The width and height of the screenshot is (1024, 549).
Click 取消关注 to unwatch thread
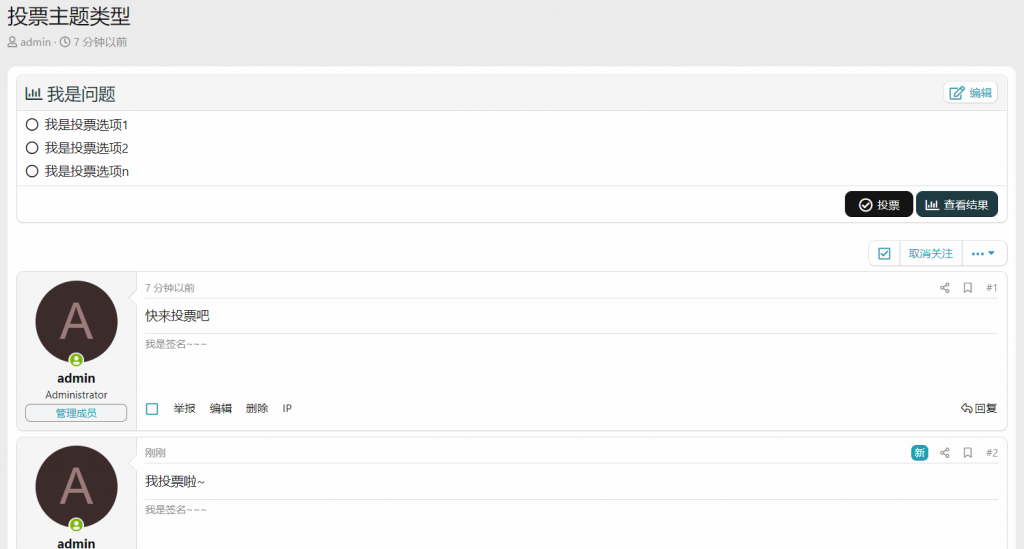[930, 254]
